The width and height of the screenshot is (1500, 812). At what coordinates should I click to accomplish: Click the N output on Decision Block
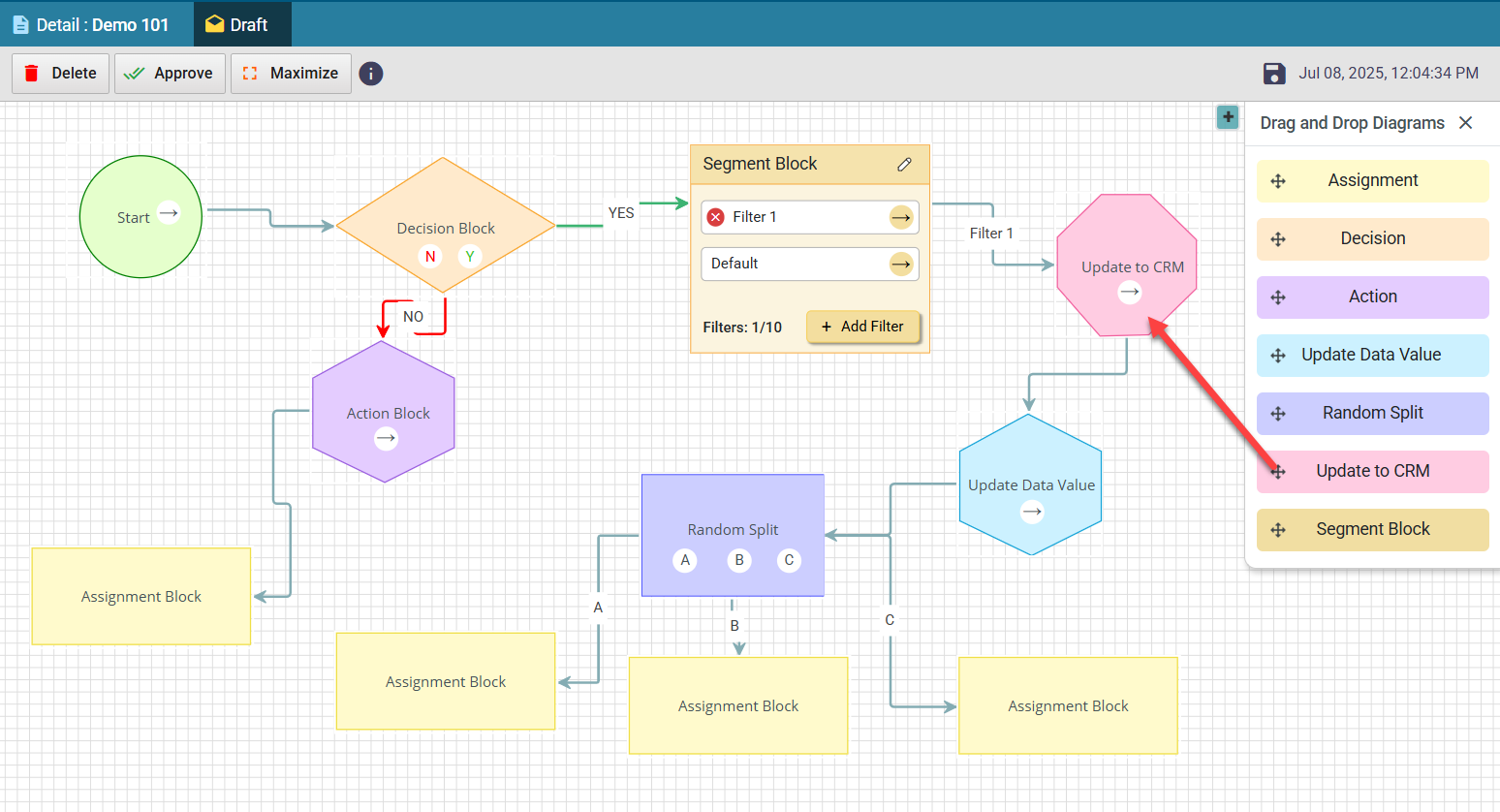pos(430,257)
